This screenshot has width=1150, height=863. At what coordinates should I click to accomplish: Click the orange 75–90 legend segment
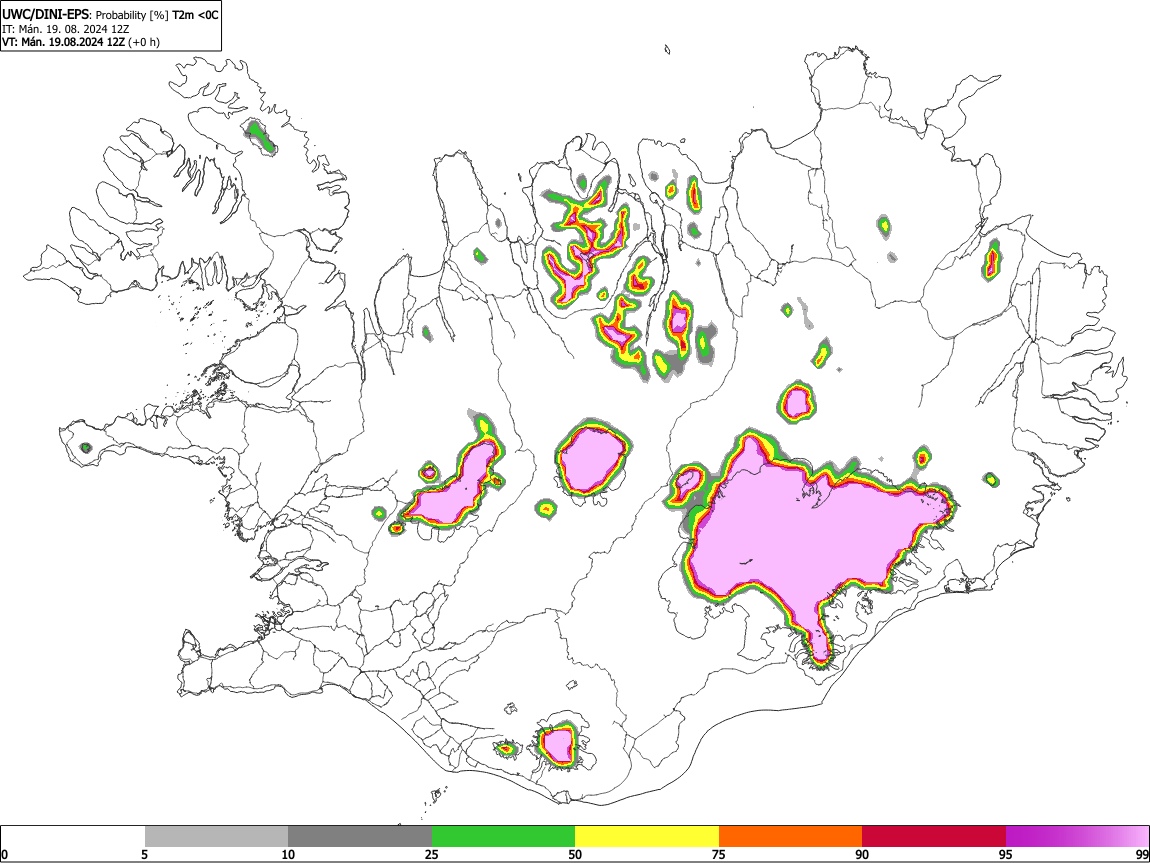(x=790, y=837)
